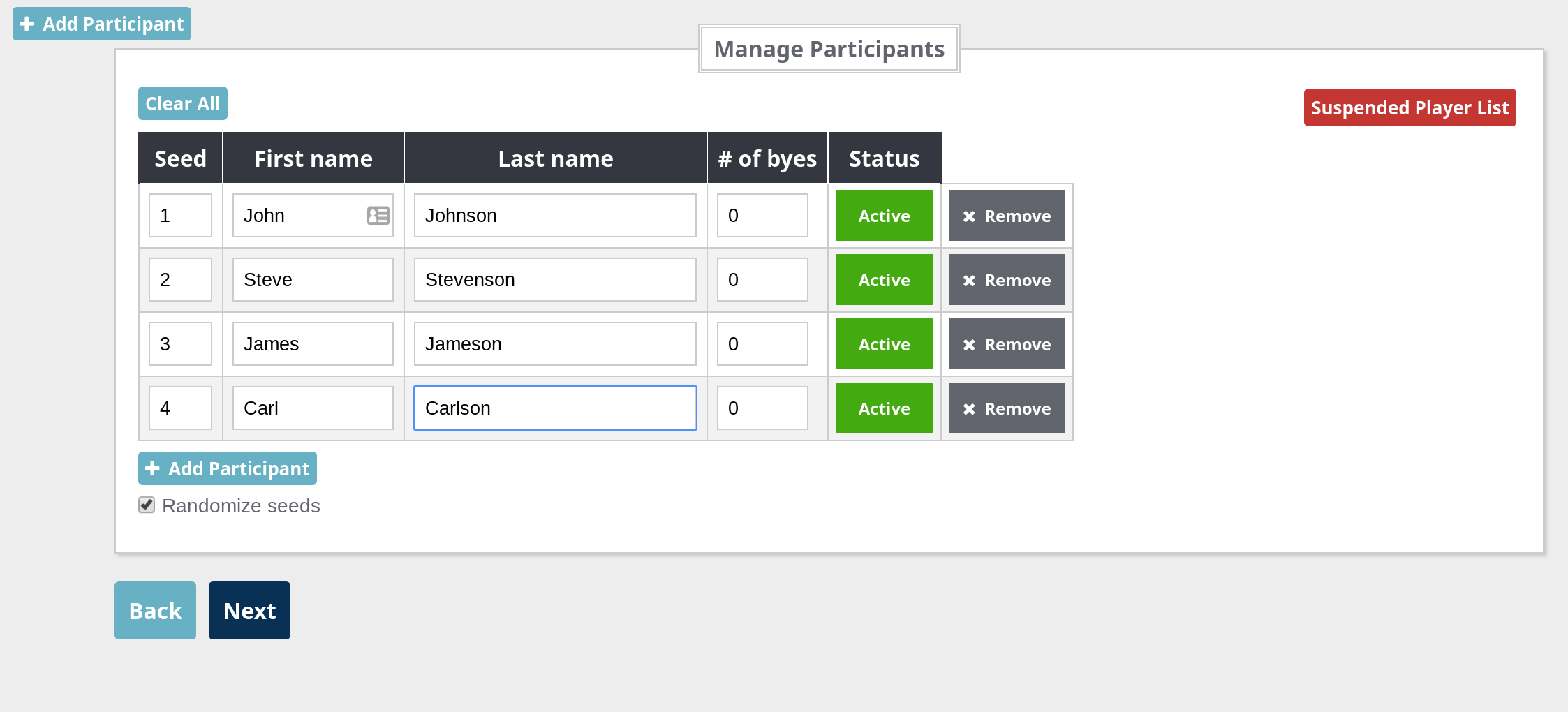Click the contact card icon in John's field
Screen dimensions: 1568x712
tap(378, 216)
